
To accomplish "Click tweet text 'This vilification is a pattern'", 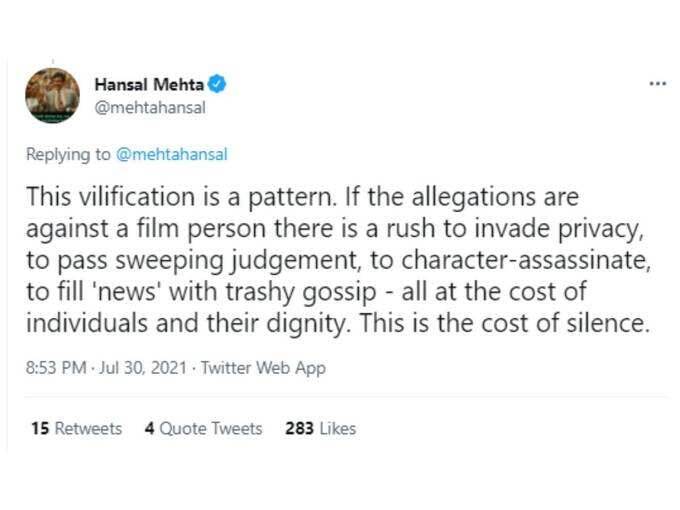I will coord(181,197).
